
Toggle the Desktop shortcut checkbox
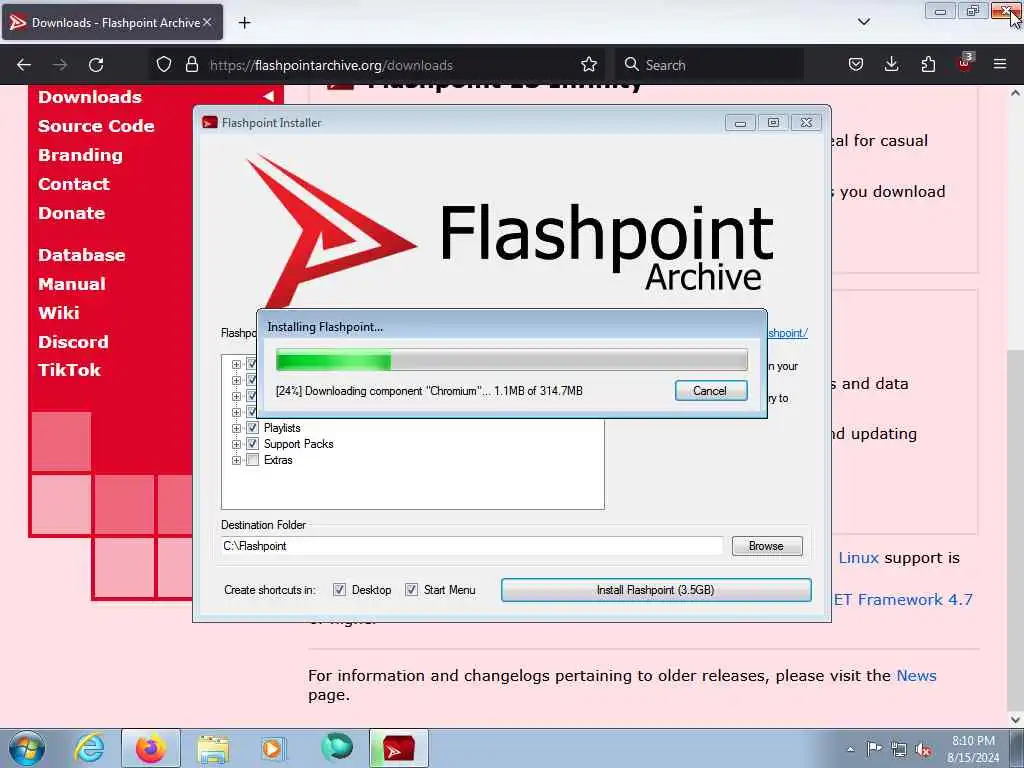(x=339, y=590)
